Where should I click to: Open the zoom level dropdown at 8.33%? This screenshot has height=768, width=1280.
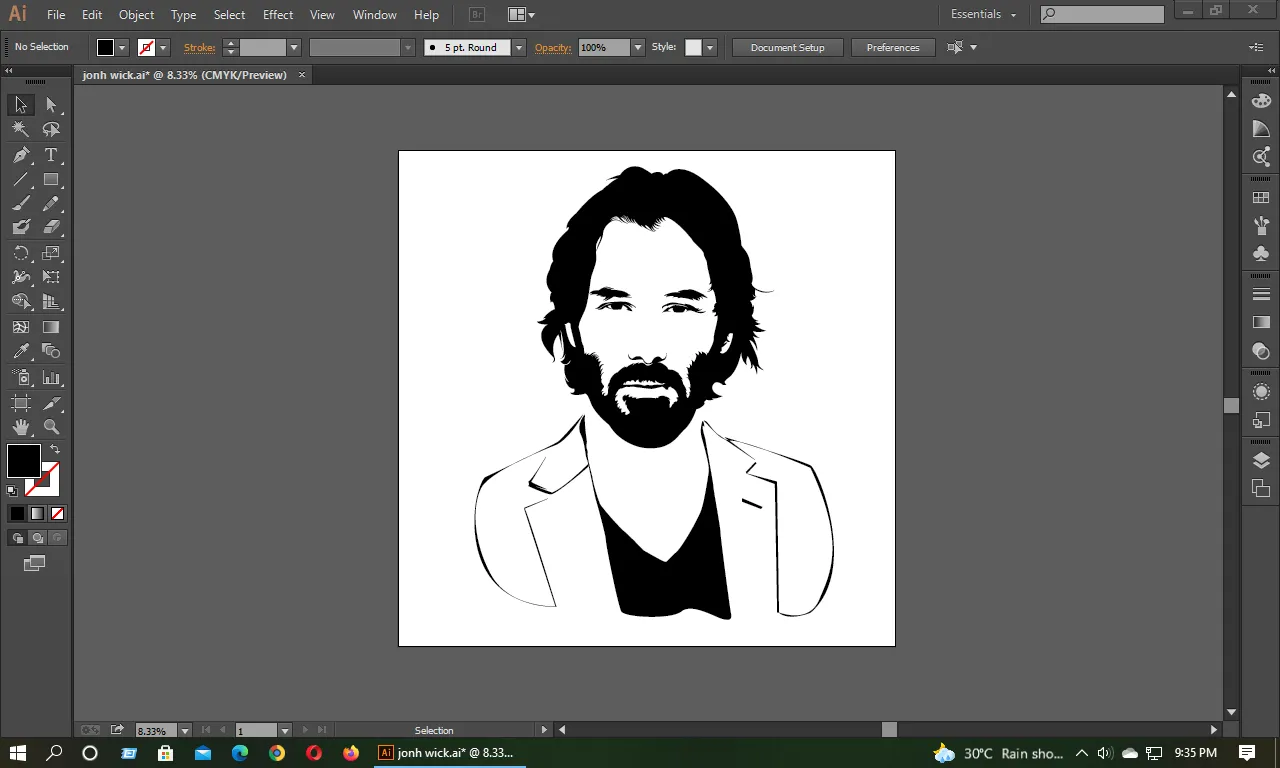tap(185, 731)
